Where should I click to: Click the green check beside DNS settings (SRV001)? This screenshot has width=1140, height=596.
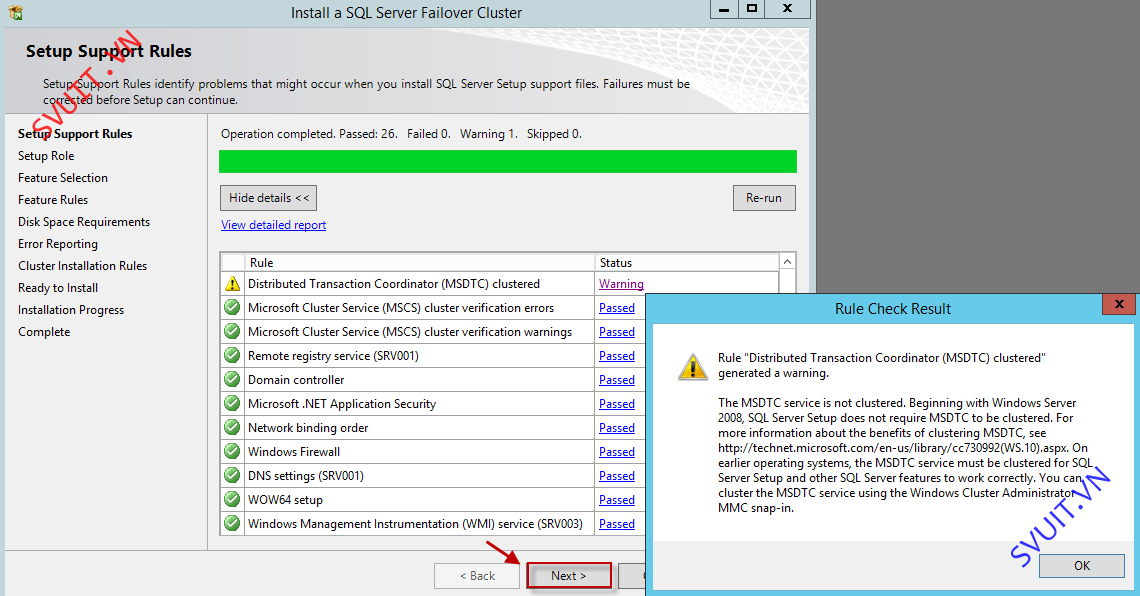click(232, 475)
